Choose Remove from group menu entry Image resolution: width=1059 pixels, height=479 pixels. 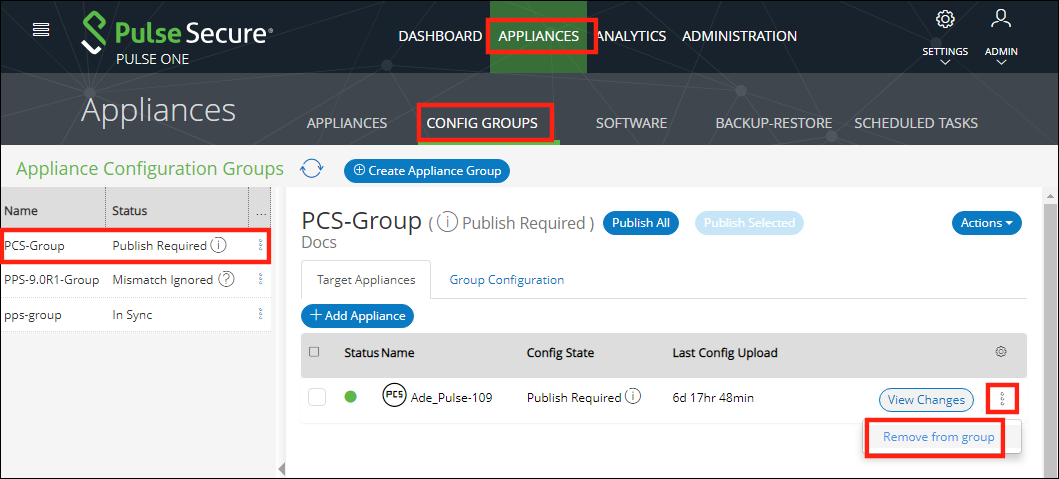(x=938, y=437)
